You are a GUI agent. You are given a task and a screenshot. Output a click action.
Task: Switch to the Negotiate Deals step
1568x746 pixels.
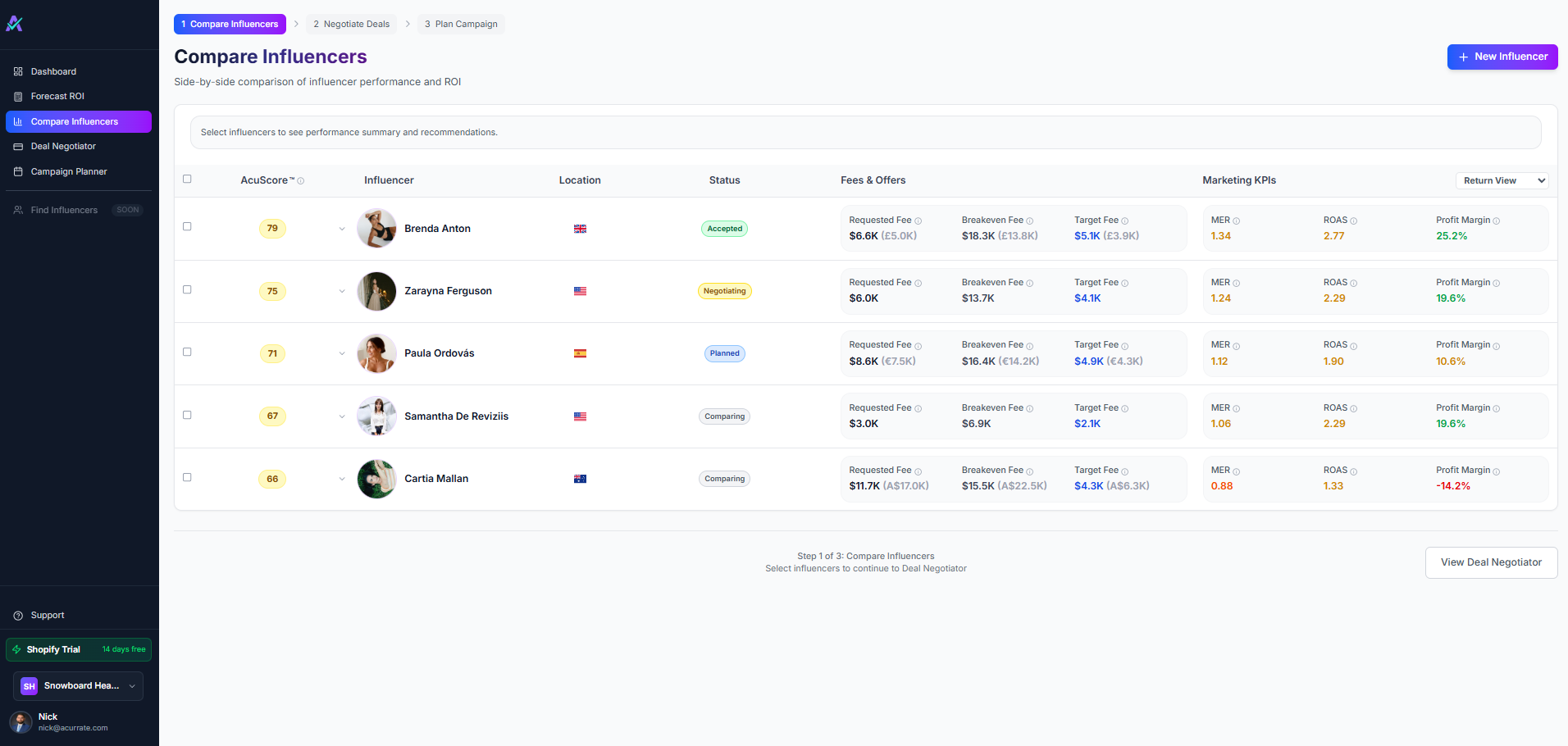coord(352,24)
